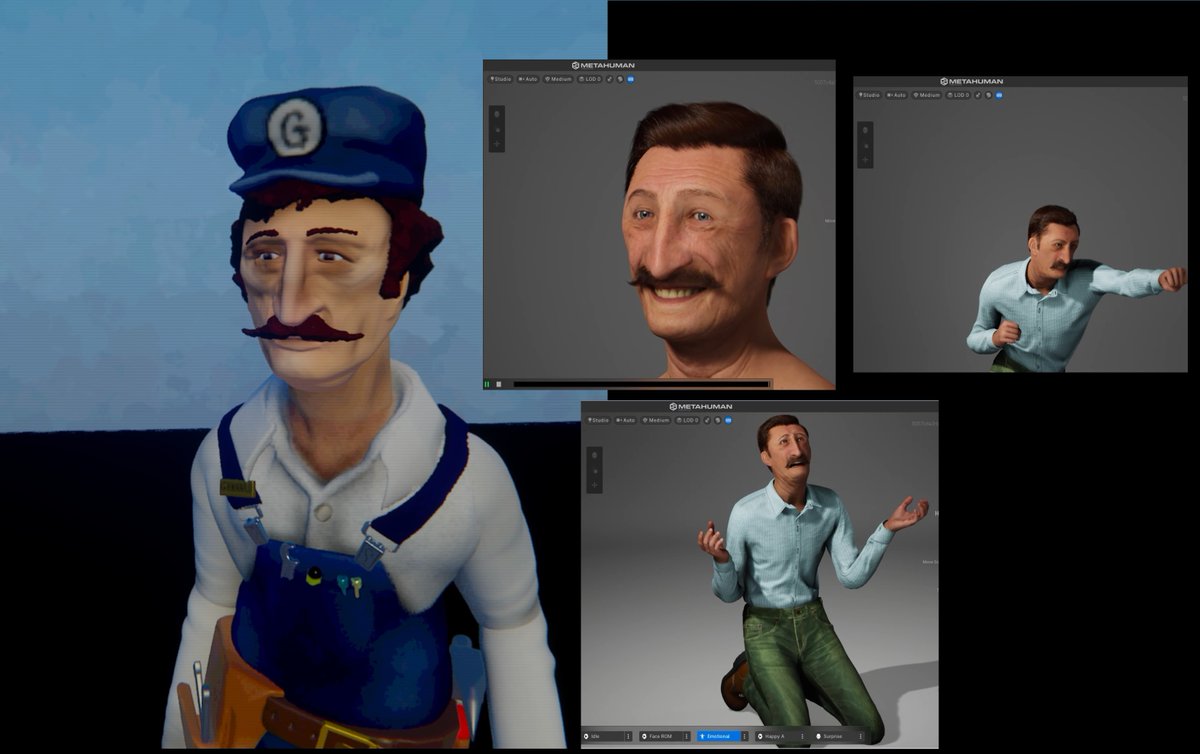Click clay material icon in punching pose window toolbar

tap(988, 95)
